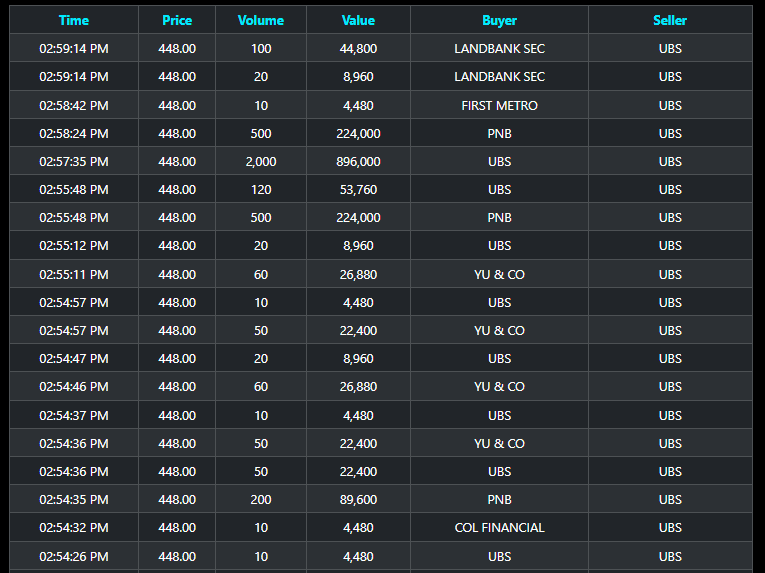Click the 02:54:26 PM time cell
The width and height of the screenshot is (765, 573).
point(74,556)
